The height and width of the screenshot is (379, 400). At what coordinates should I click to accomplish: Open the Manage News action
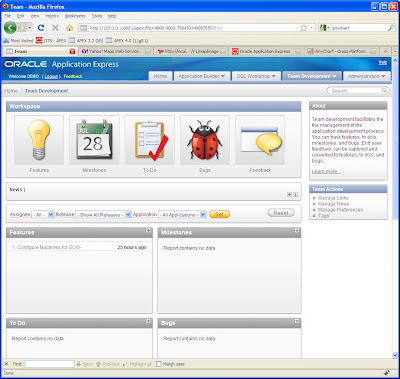(333, 204)
